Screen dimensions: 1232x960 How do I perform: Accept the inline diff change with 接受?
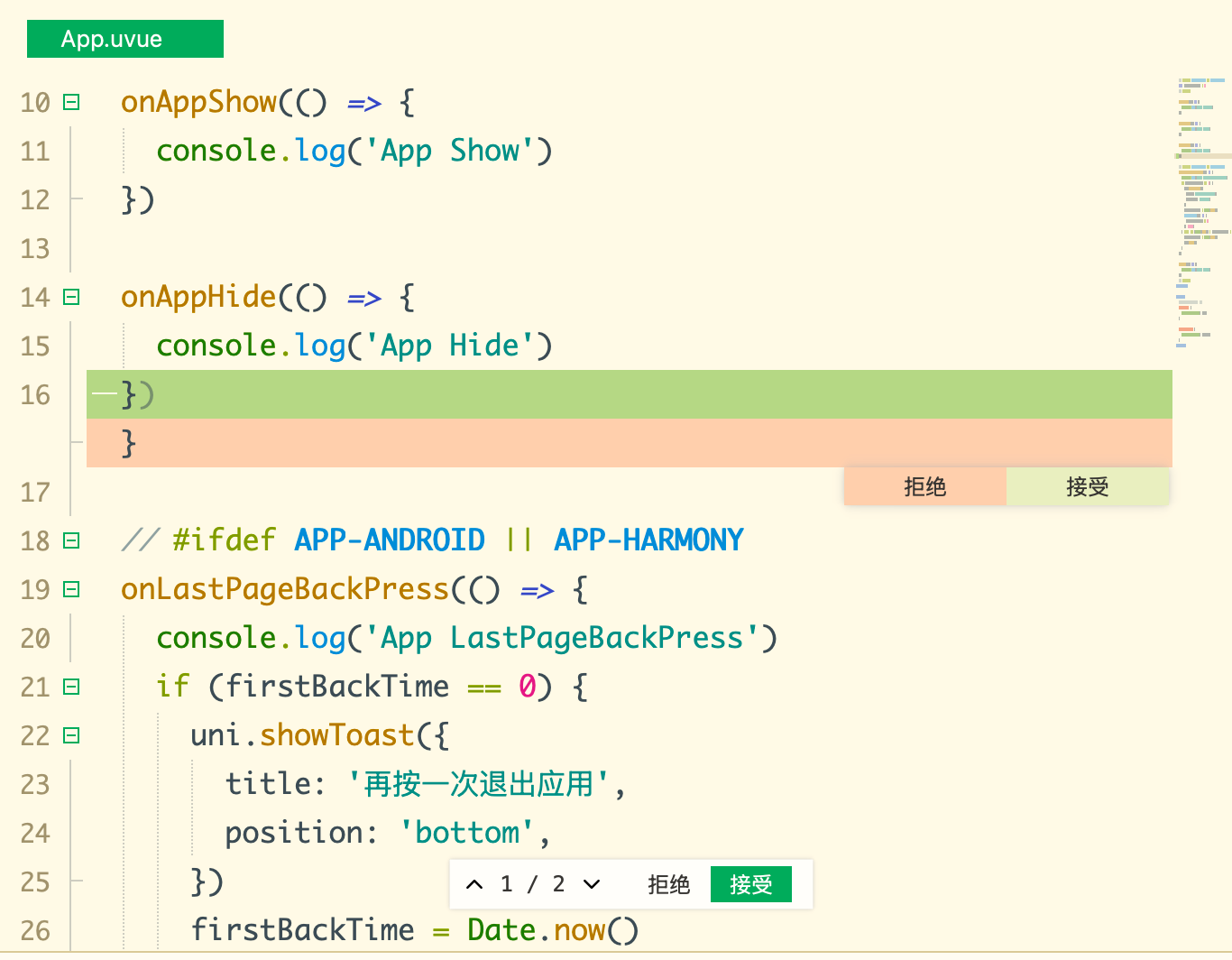tap(1088, 486)
